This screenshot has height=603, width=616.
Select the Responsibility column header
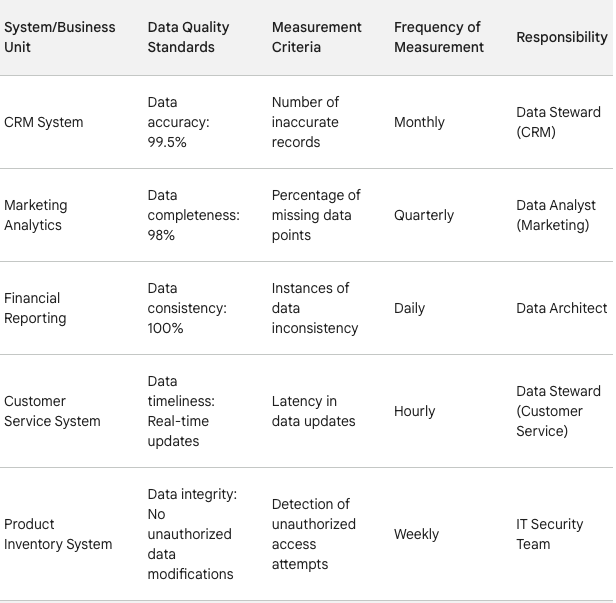(x=561, y=37)
